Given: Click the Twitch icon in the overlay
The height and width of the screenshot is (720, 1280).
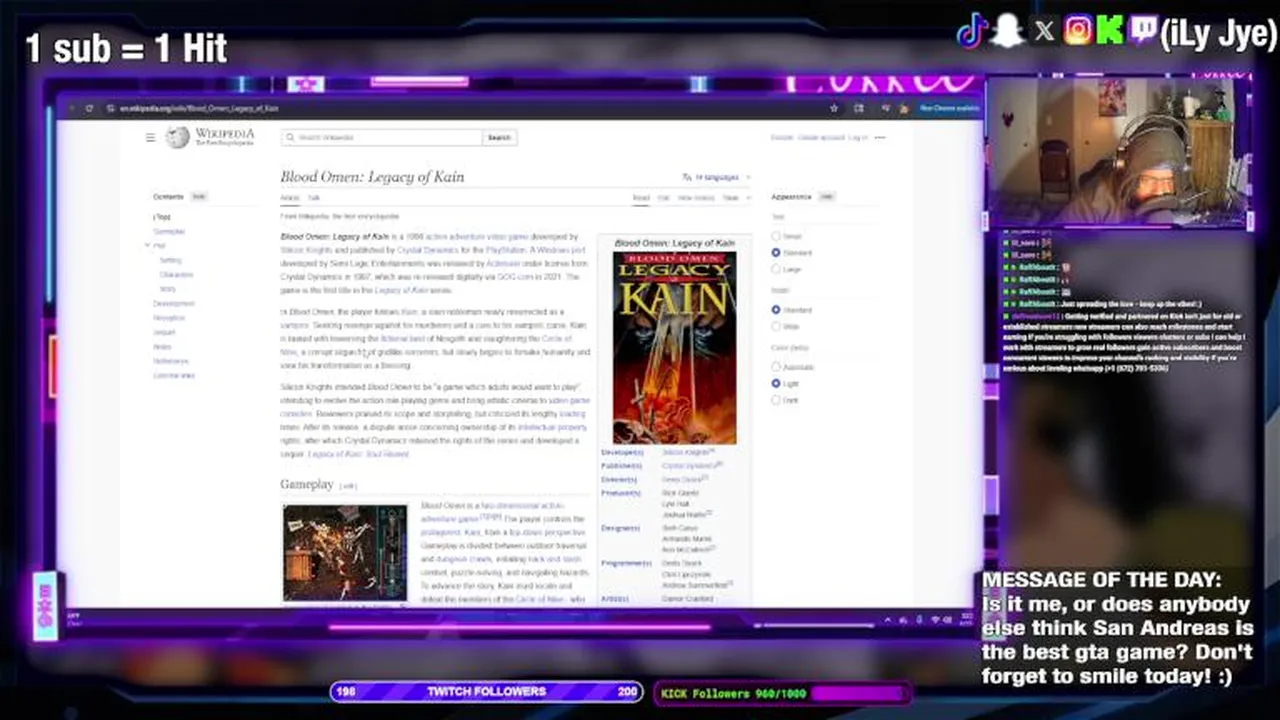Looking at the screenshot, I should 1142,32.
